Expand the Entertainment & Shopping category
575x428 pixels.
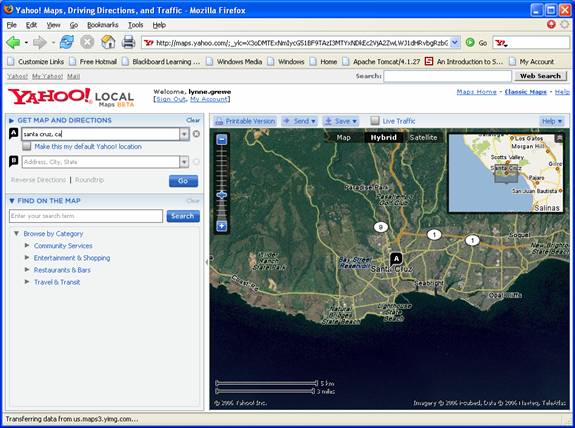tap(27, 257)
